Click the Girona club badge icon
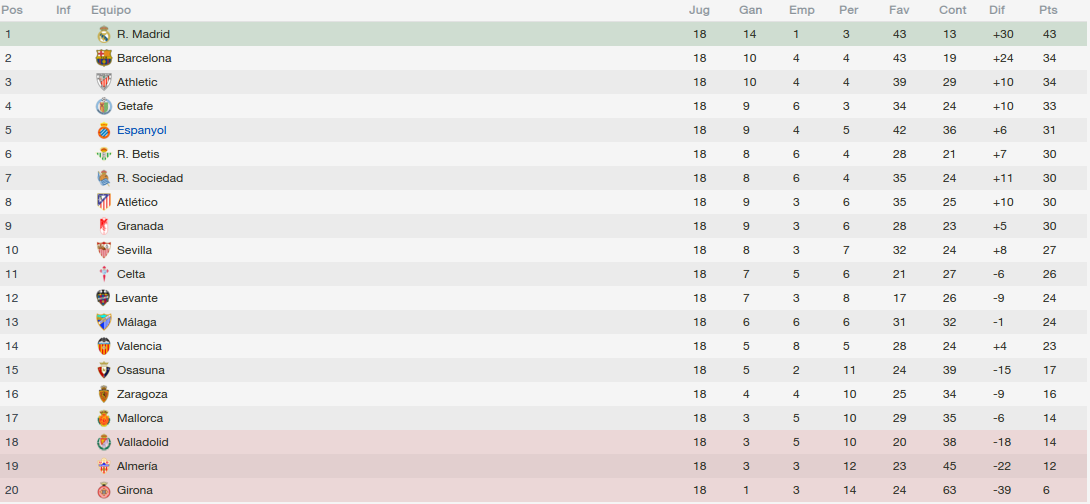This screenshot has width=1090, height=504. click(x=104, y=490)
